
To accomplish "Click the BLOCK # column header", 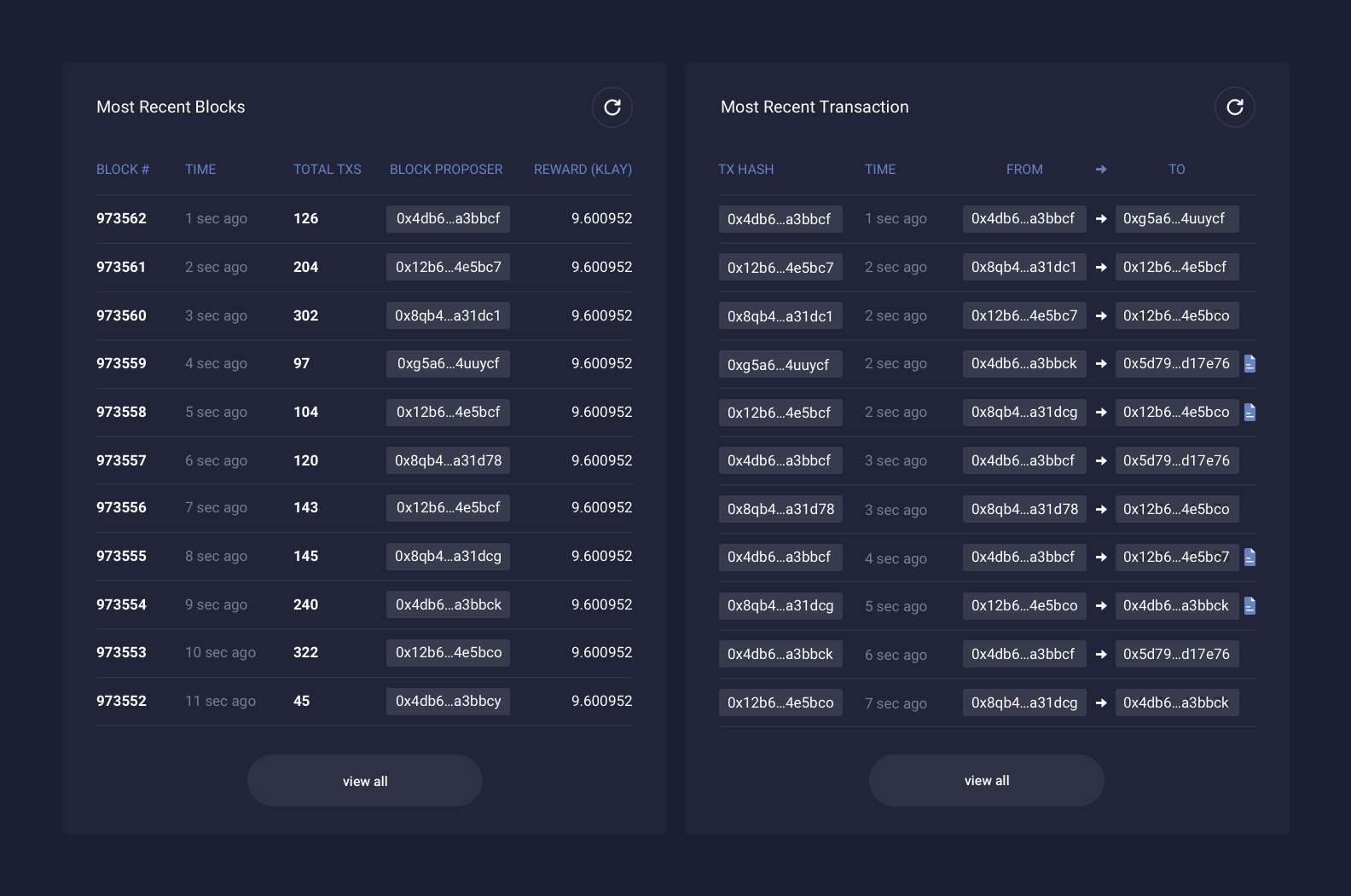I will click(x=123, y=170).
